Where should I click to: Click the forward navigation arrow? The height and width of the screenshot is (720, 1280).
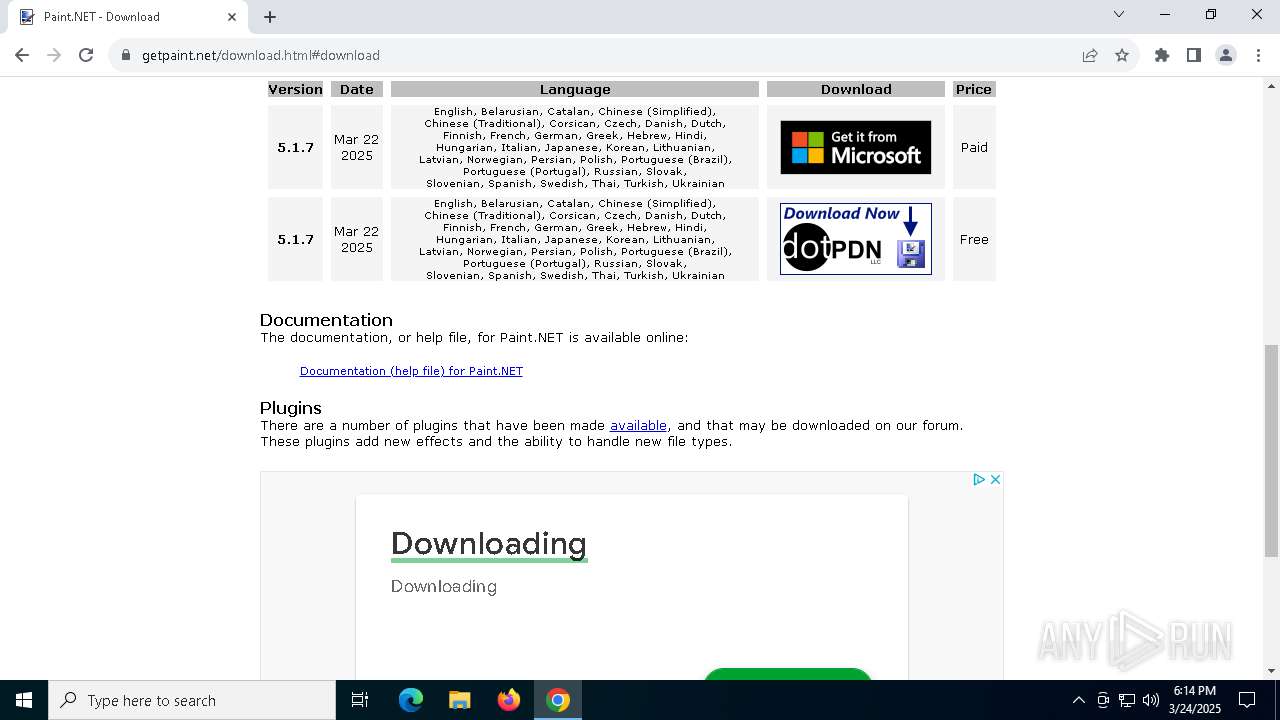coord(54,55)
